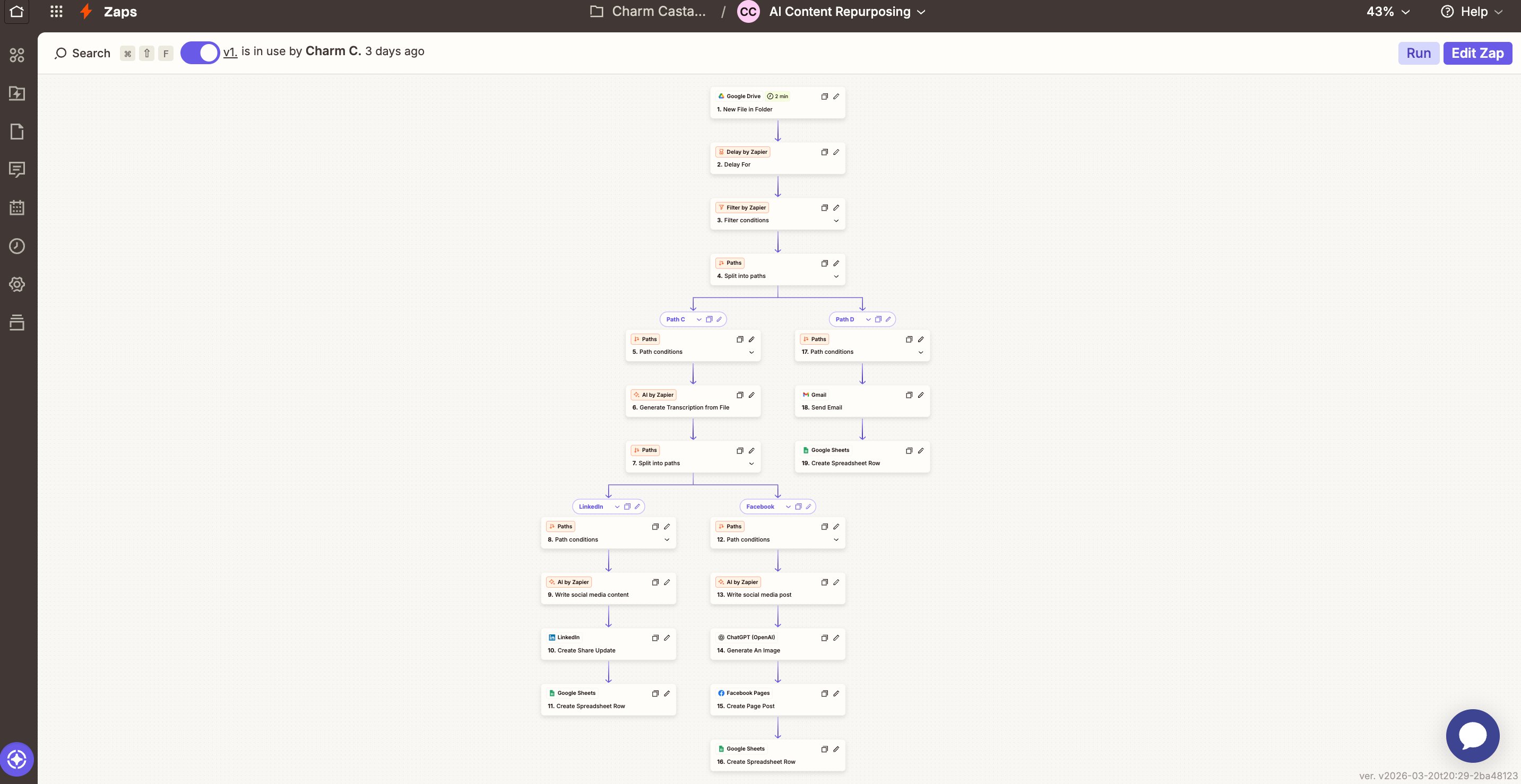
Task: Open the apps grid launcher
Action: click(x=56, y=11)
